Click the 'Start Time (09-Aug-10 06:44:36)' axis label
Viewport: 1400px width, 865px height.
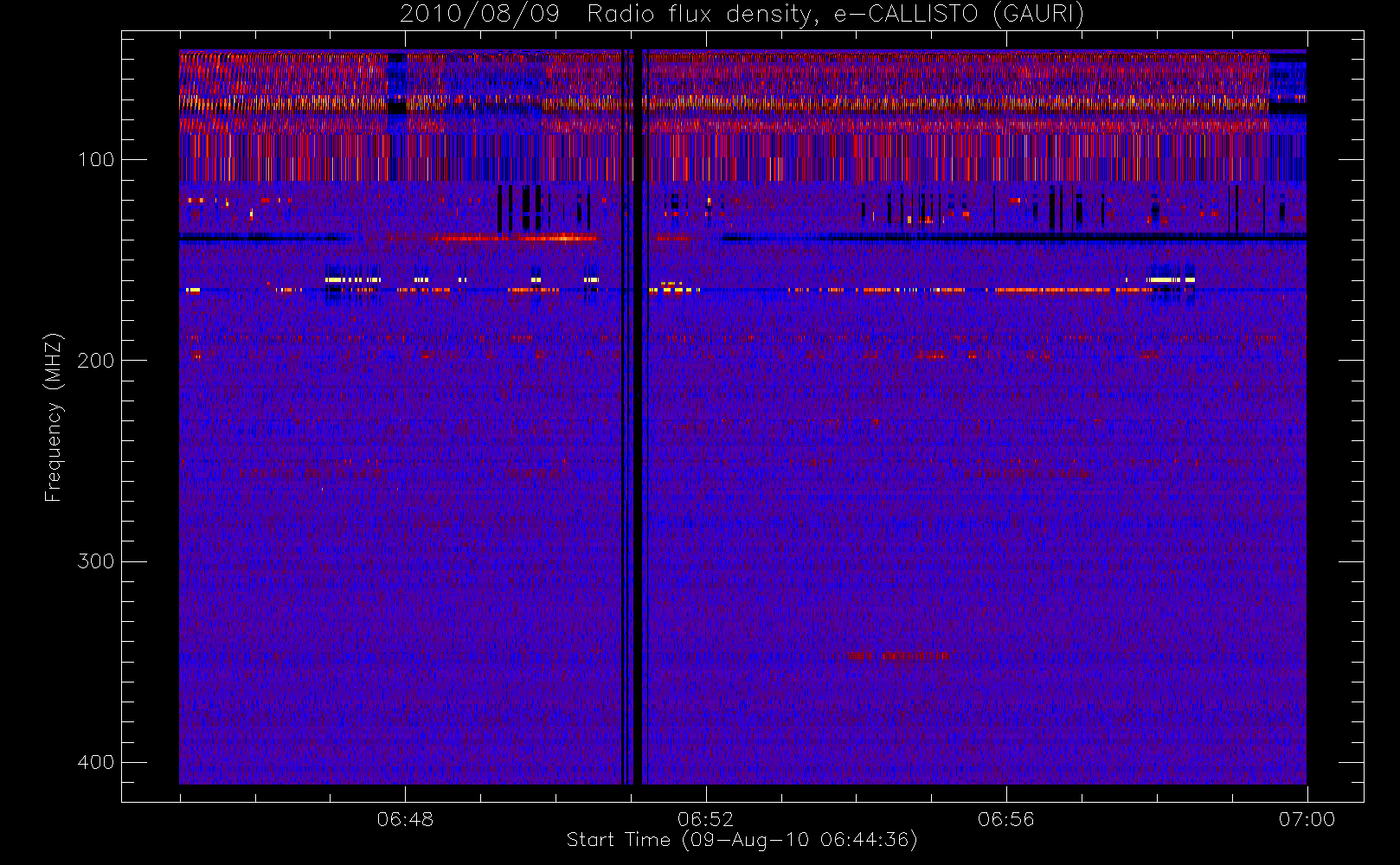coord(742,840)
